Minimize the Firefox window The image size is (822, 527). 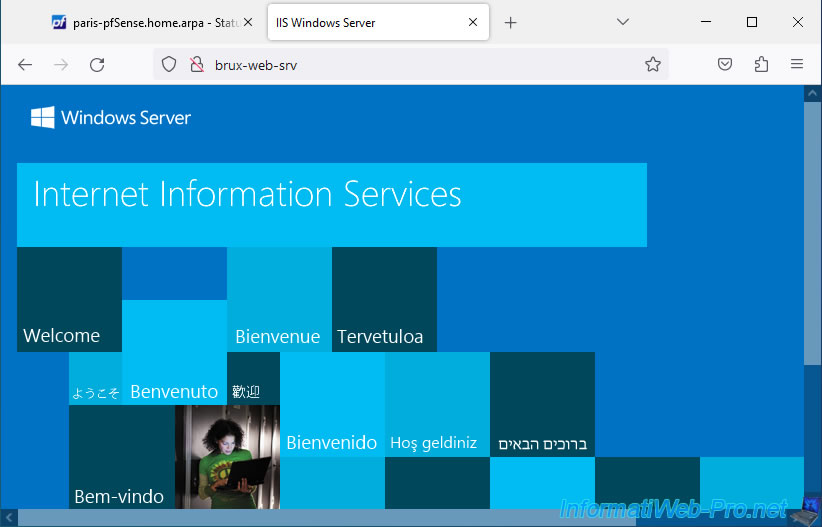[706, 22]
